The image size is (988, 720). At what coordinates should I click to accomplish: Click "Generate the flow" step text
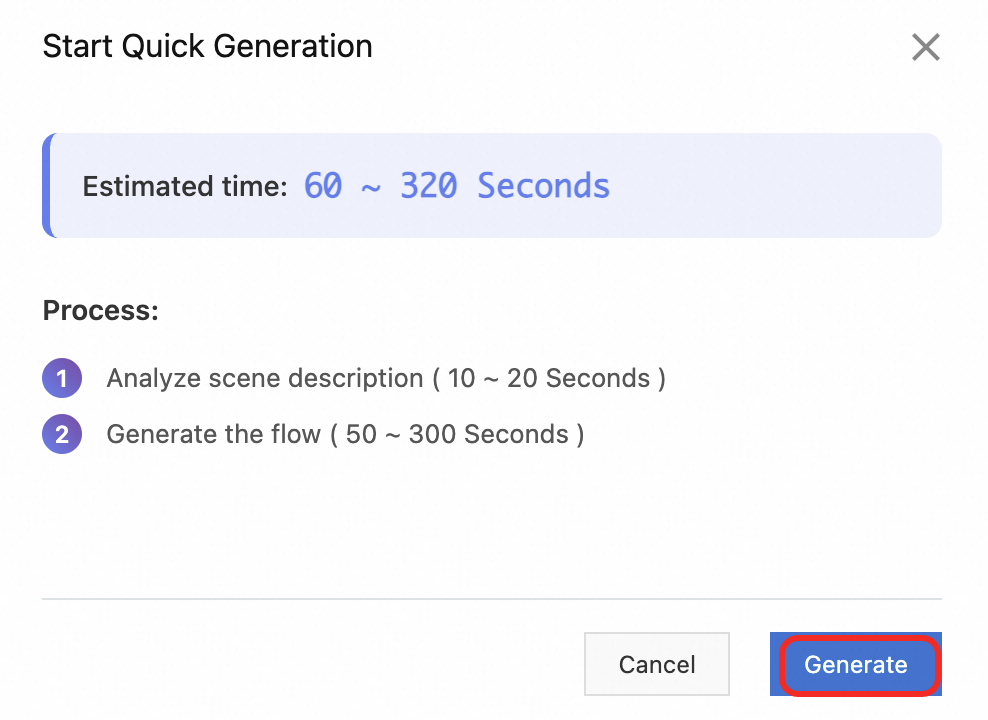(x=214, y=435)
